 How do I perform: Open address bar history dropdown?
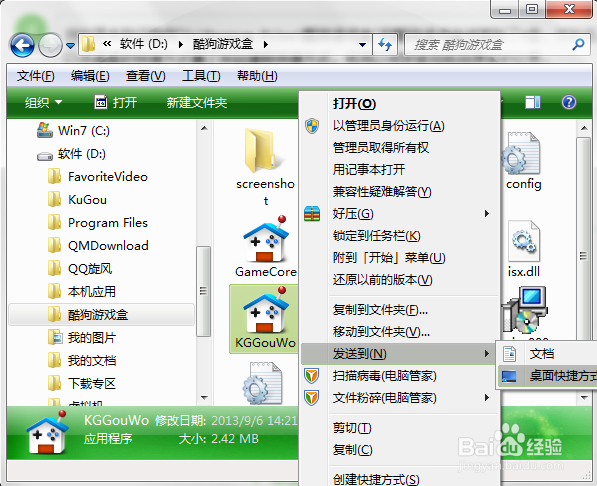tap(362, 45)
